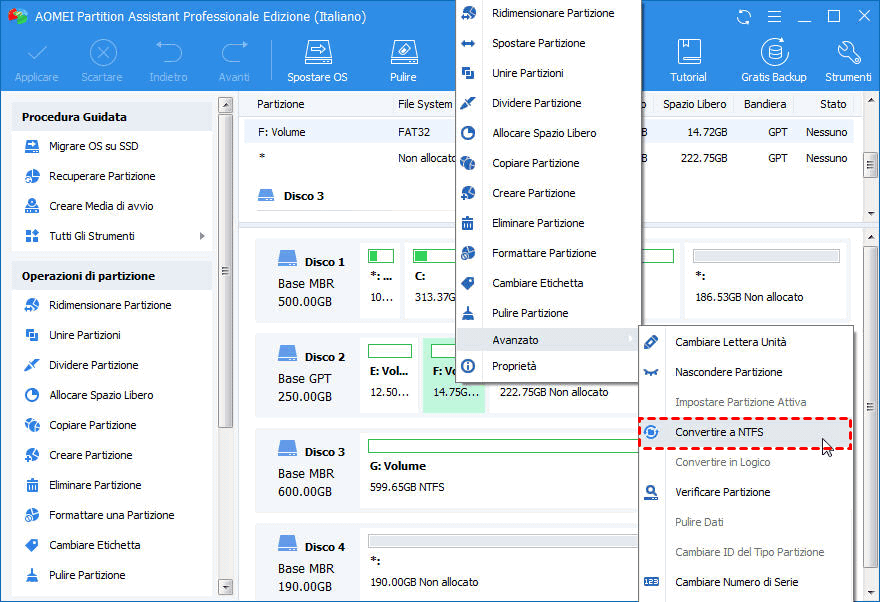Click Recuperare Partizione sidebar icon
The height and width of the screenshot is (602, 880).
click(32, 176)
